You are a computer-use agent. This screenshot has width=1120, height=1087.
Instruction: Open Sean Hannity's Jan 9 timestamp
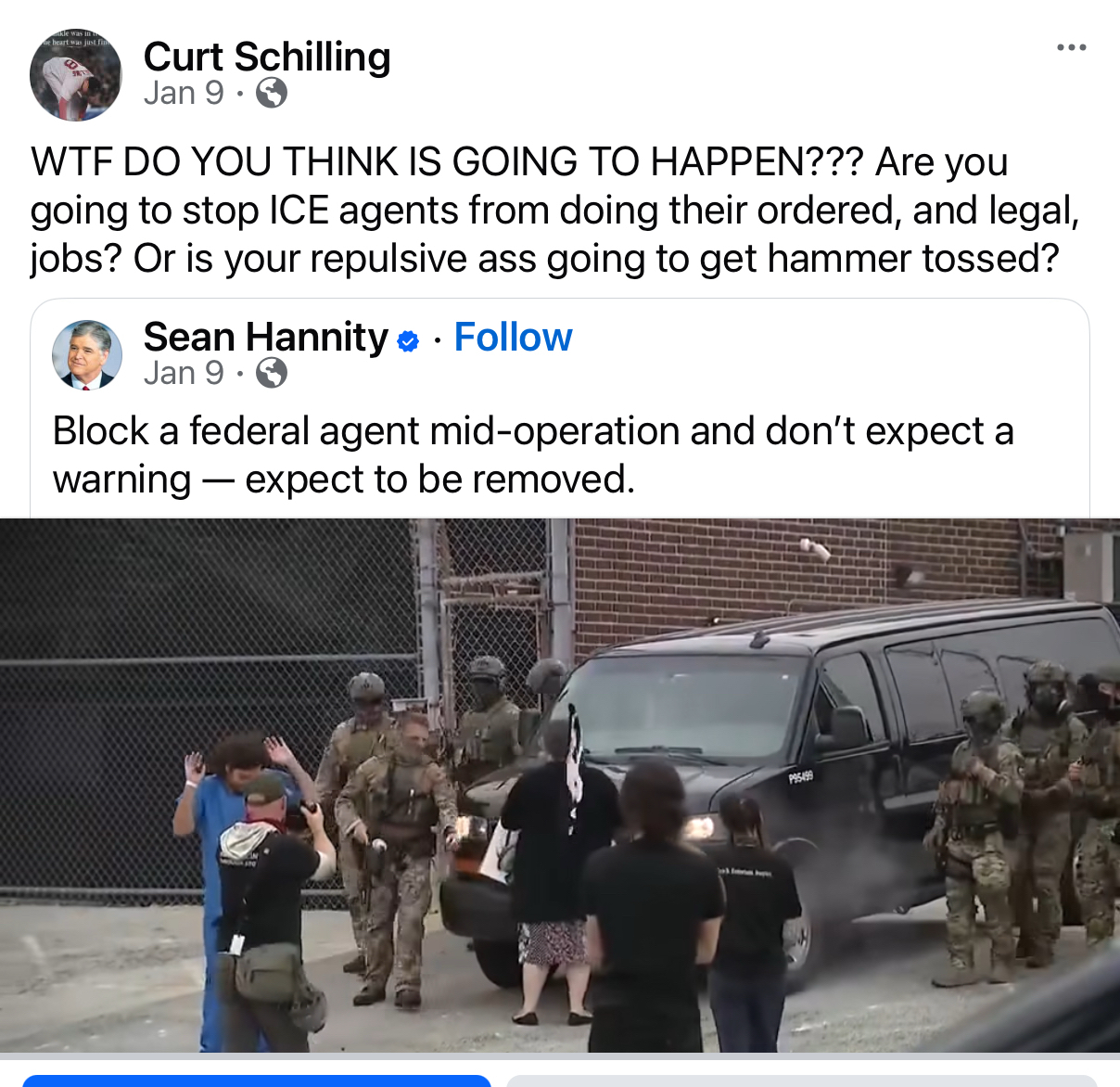[184, 373]
